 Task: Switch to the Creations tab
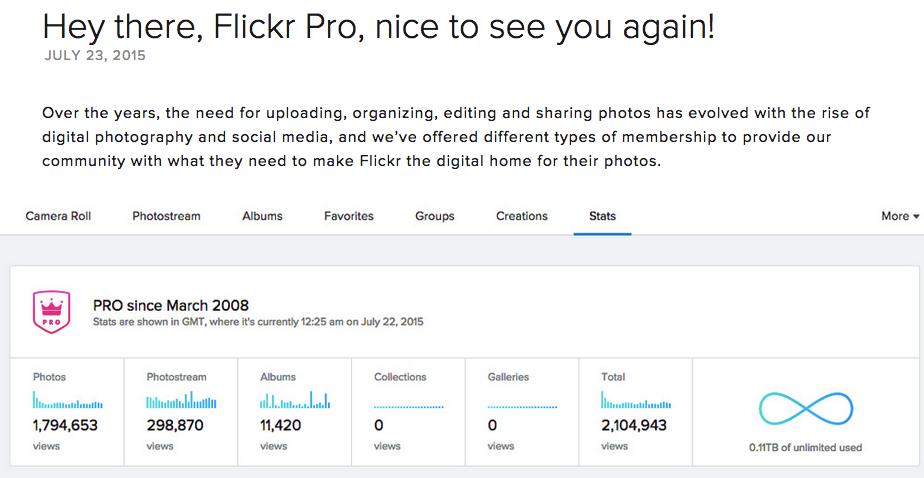522,216
